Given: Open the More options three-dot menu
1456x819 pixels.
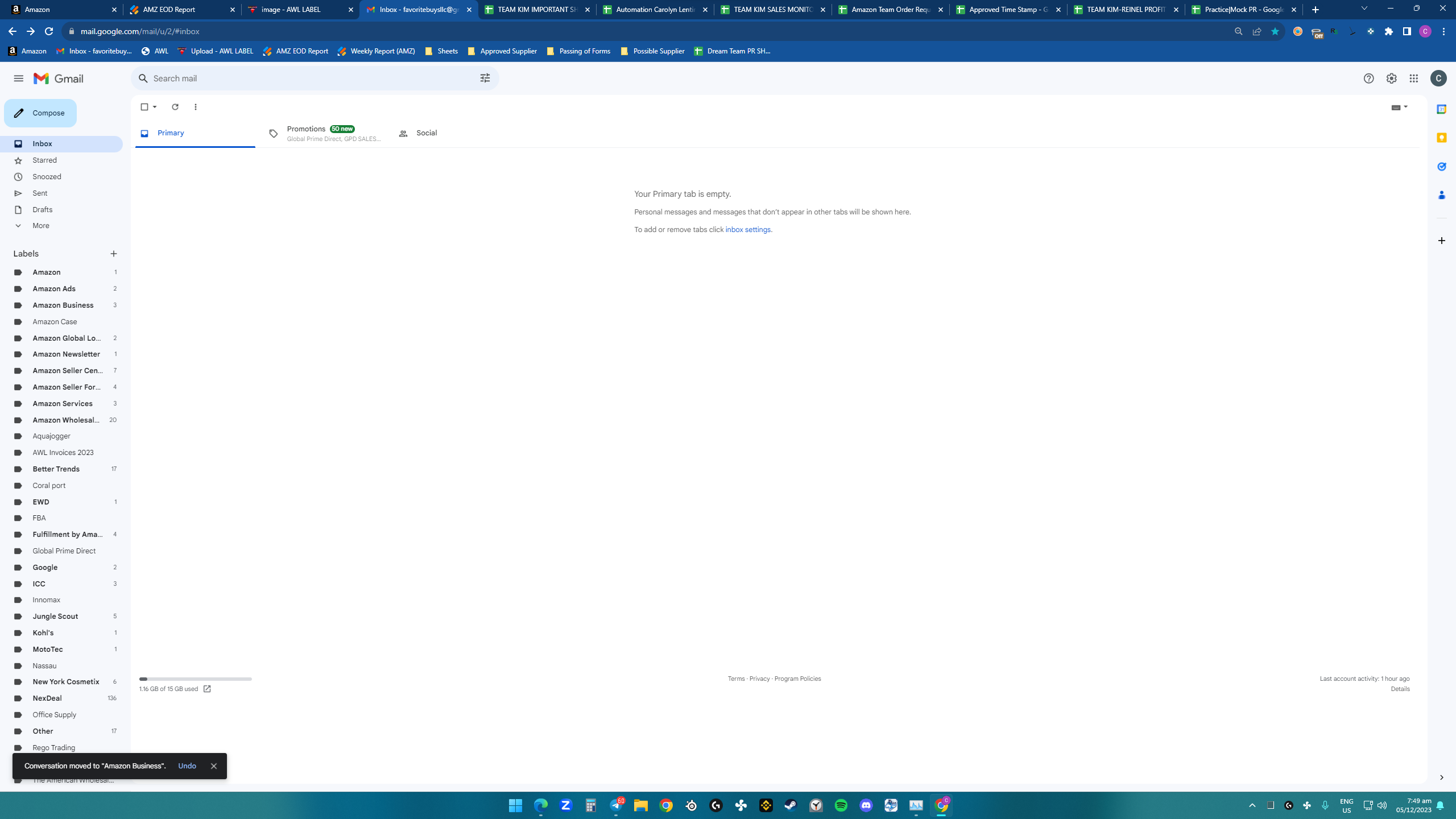Looking at the screenshot, I should point(196,107).
